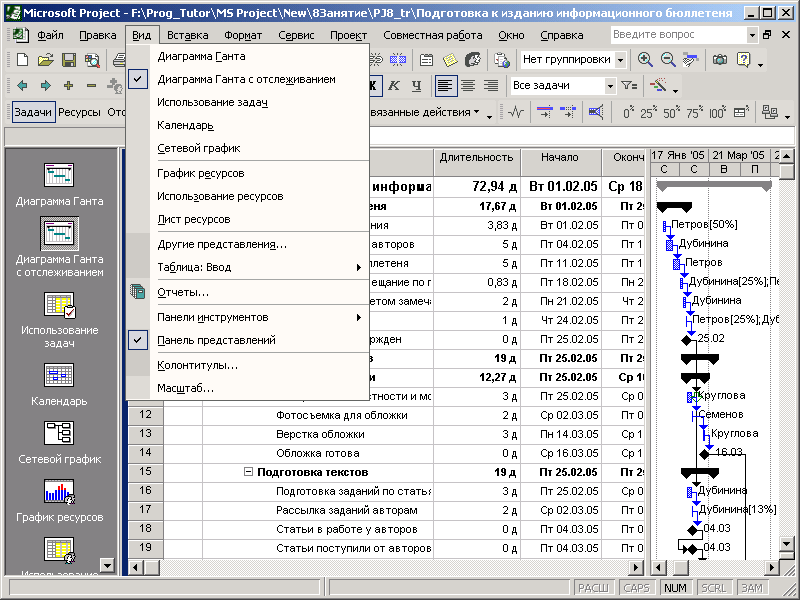The width and height of the screenshot is (800, 600).
Task: Open the Сервис menu
Action: [x=296, y=35]
